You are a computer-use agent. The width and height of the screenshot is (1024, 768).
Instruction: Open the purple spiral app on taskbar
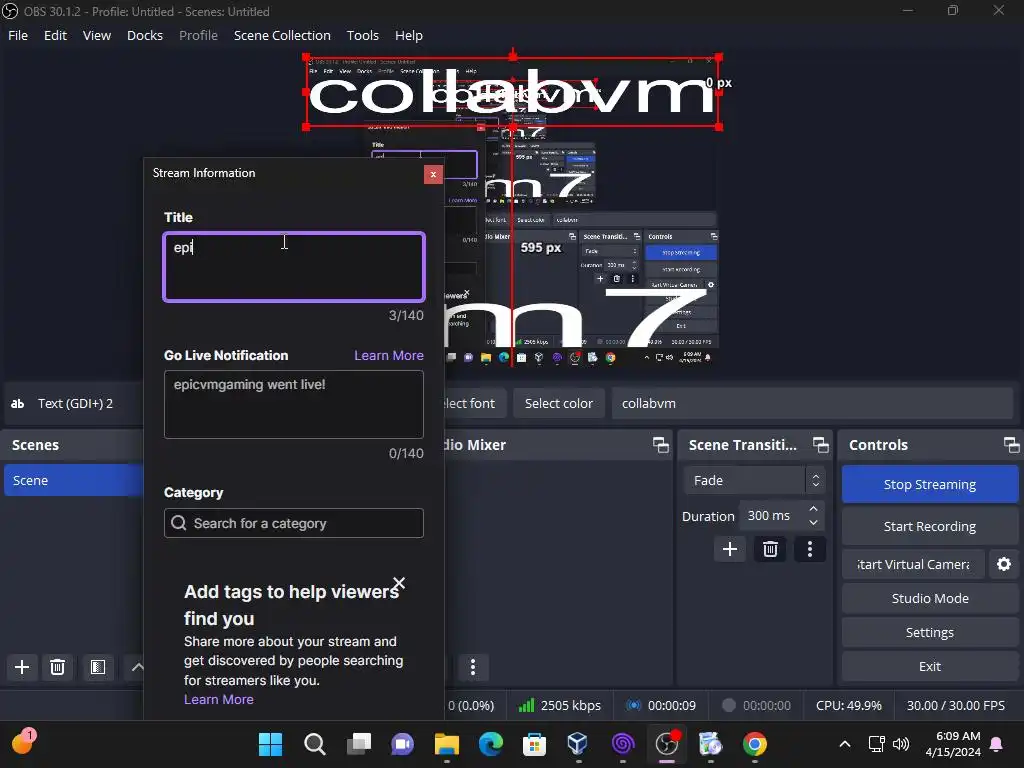pos(622,744)
